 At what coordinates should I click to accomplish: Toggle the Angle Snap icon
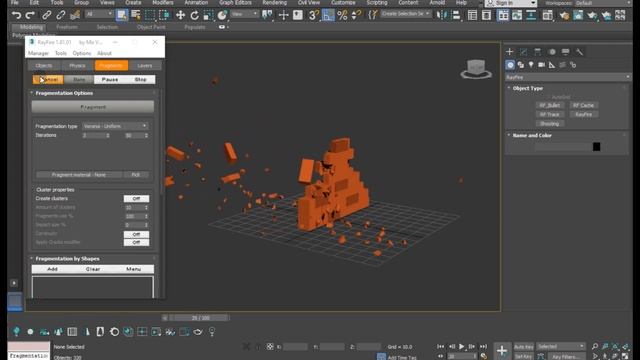tap(328, 16)
